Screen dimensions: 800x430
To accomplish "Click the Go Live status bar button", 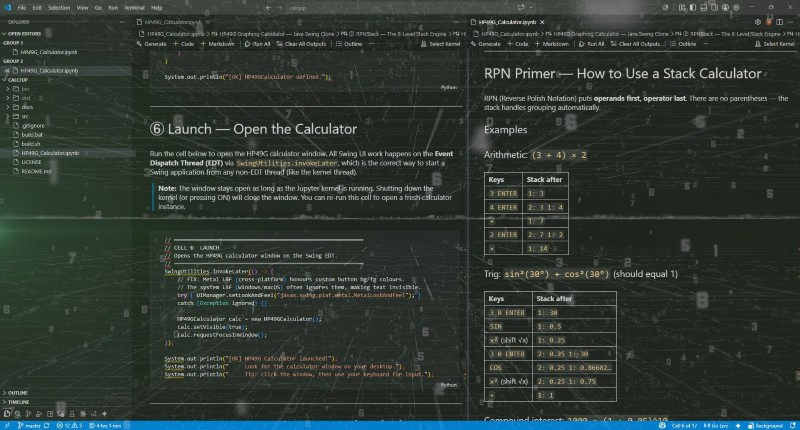I will pos(716,425).
